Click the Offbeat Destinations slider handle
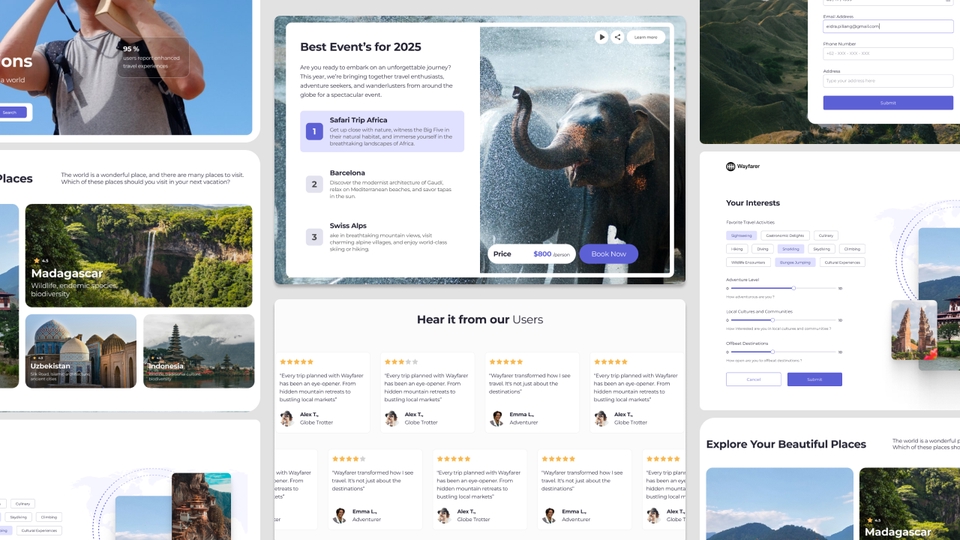Screen dimensions: 960x540 click(773, 351)
